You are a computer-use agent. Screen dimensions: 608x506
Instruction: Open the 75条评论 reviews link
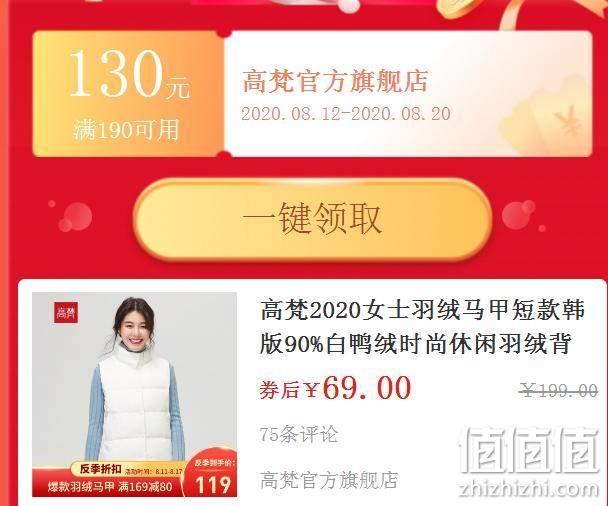point(299,434)
